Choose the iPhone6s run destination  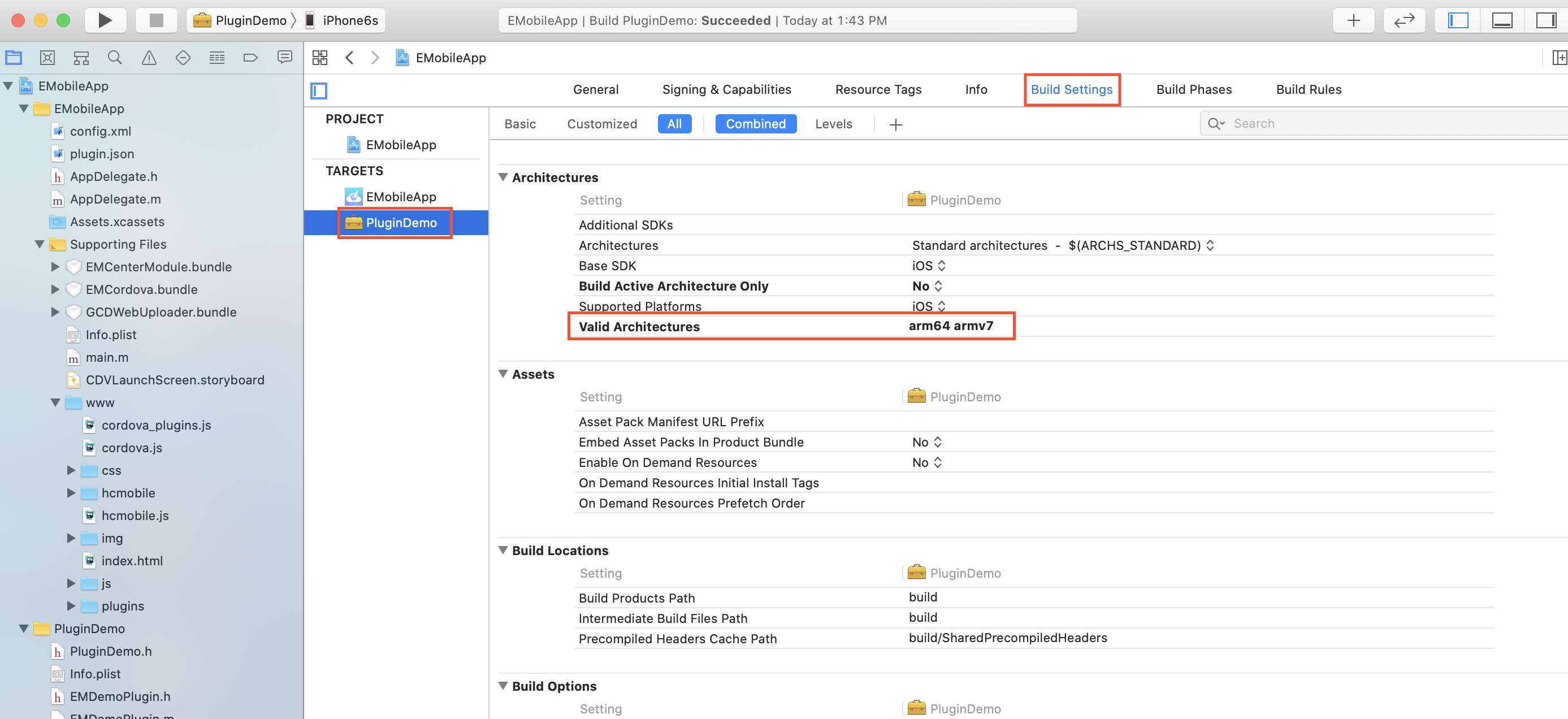[x=341, y=20]
